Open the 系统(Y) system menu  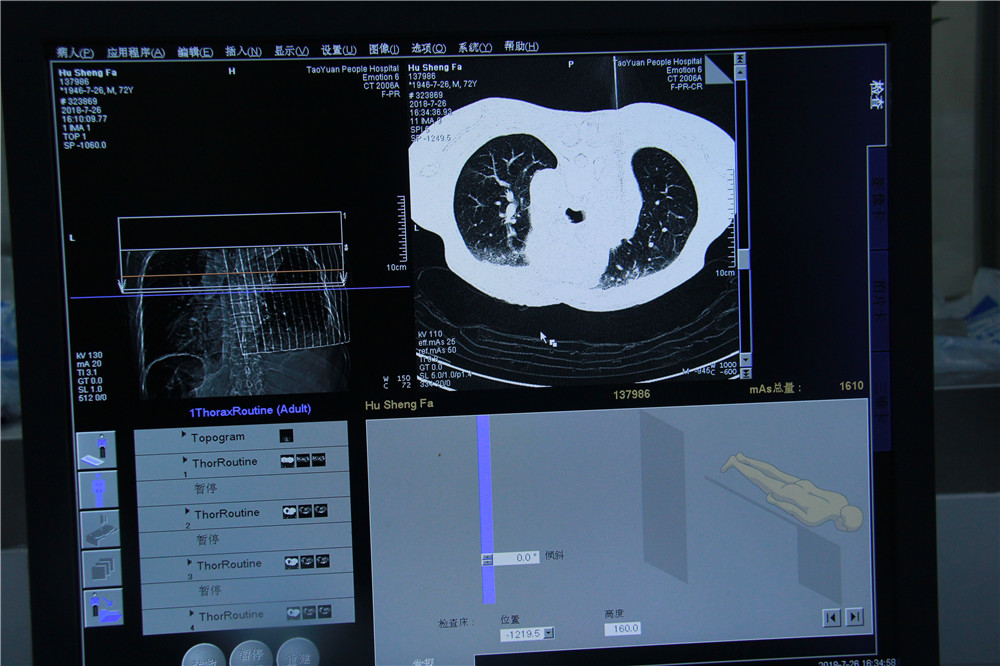(475, 48)
